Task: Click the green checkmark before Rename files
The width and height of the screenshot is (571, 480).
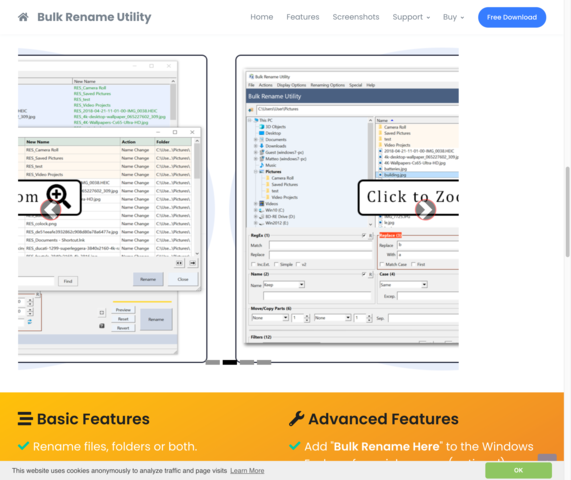Action: 23,446
